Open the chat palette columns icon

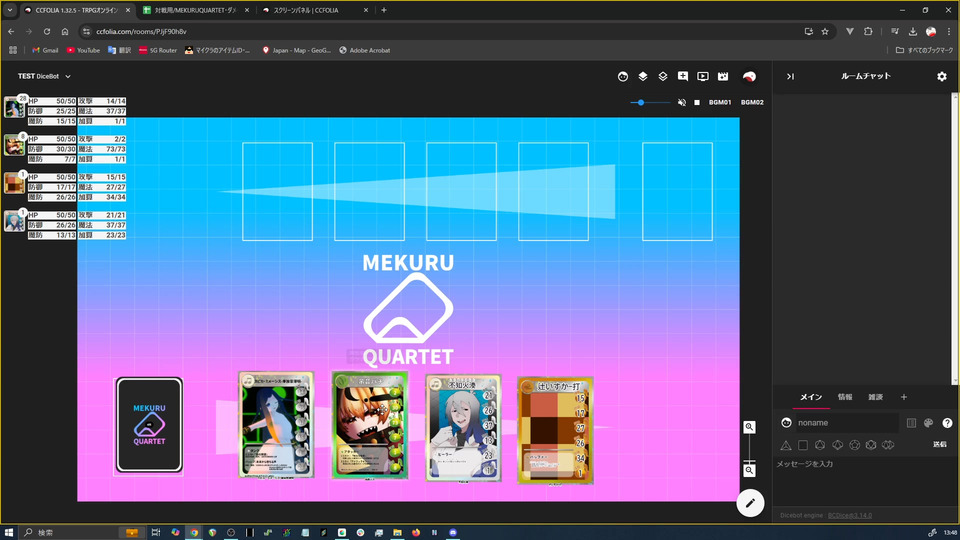[911, 422]
